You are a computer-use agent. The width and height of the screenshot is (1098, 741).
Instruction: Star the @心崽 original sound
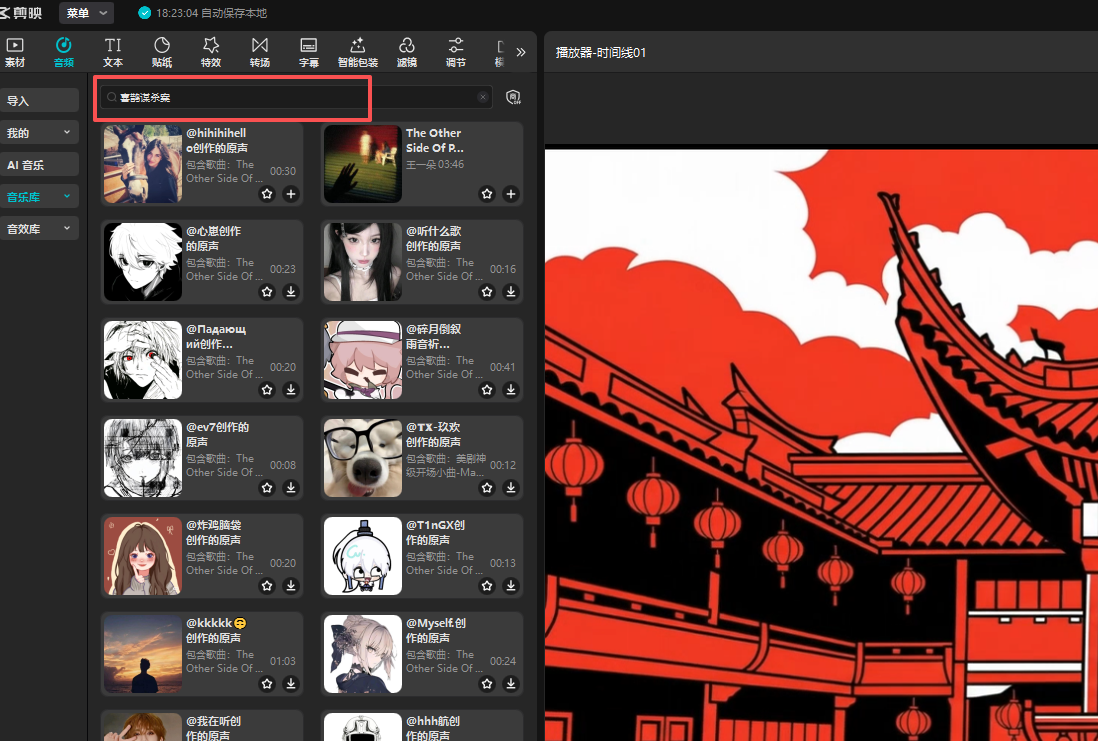[x=267, y=292]
